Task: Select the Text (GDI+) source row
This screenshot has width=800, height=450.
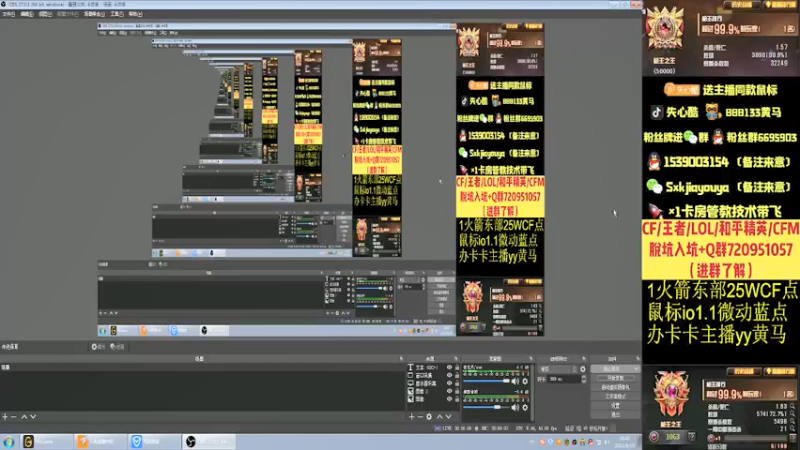Action: pos(433,367)
